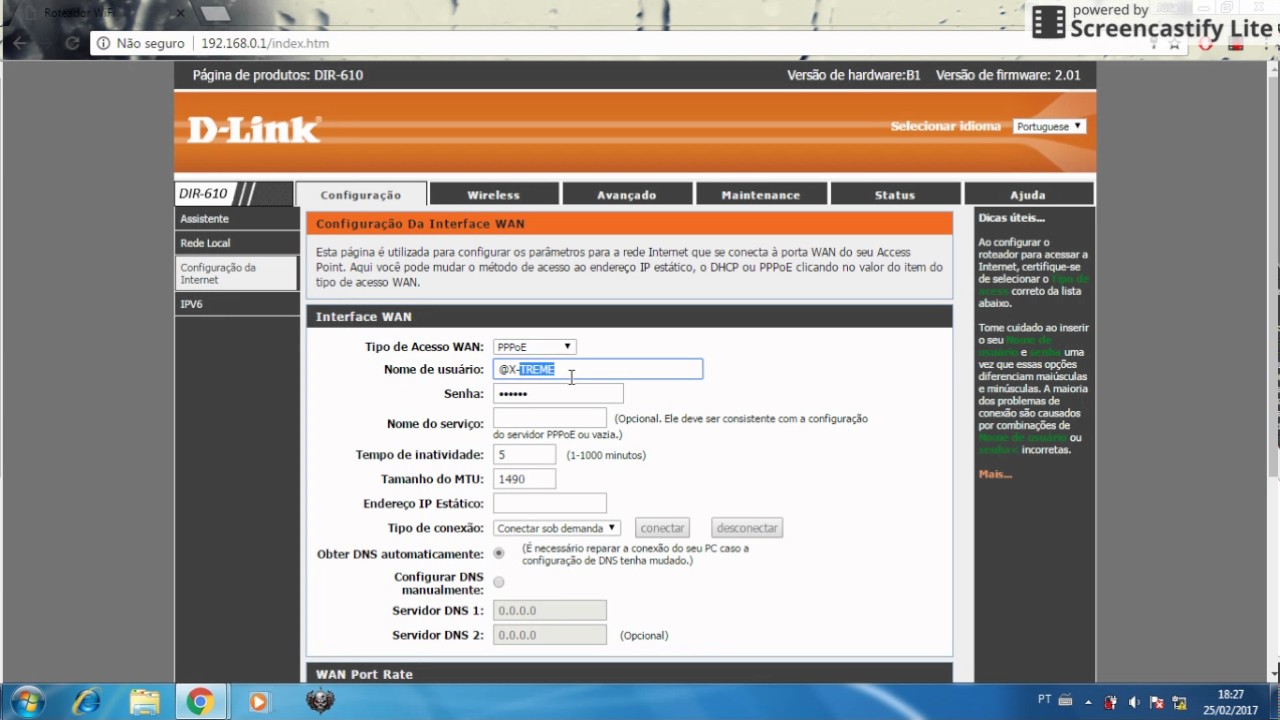This screenshot has height=720, width=1280.
Task: Click the Endereço IP Estático field
Action: pos(550,503)
